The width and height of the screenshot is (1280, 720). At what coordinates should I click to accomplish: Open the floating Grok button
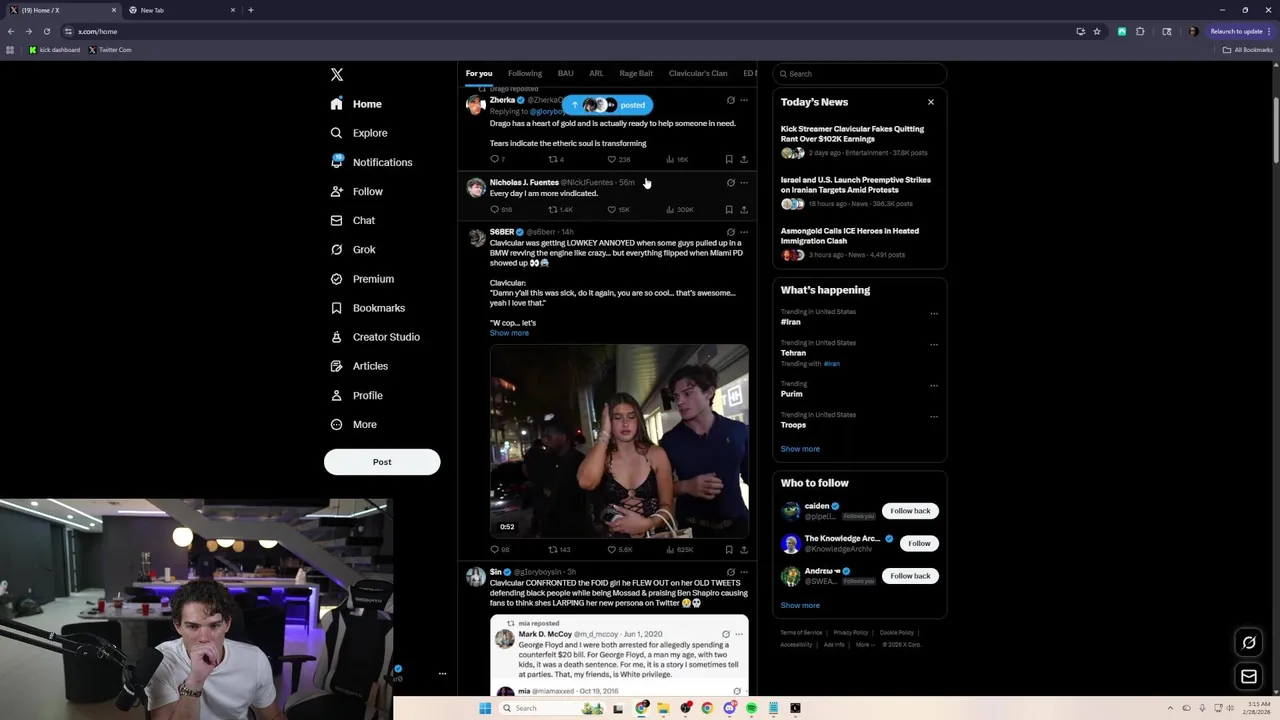(1249, 642)
